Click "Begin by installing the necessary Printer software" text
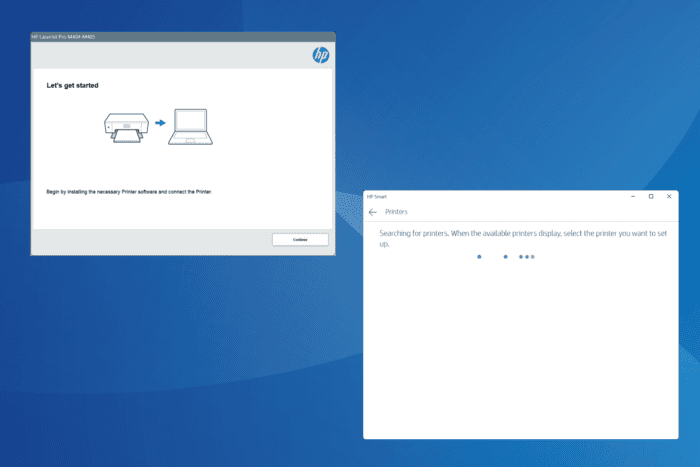 click(x=129, y=192)
